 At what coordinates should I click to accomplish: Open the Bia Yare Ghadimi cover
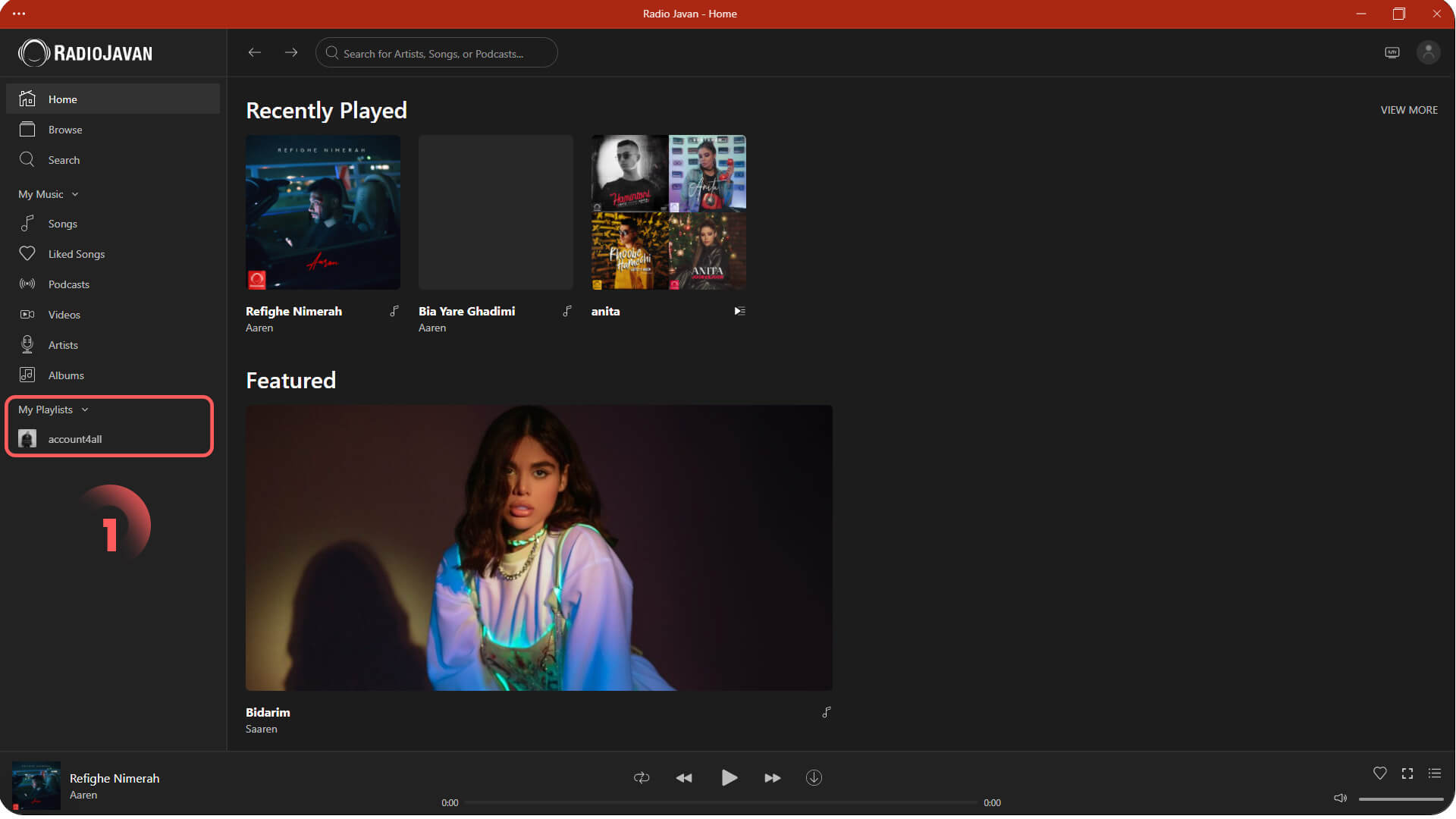pyautogui.click(x=496, y=212)
